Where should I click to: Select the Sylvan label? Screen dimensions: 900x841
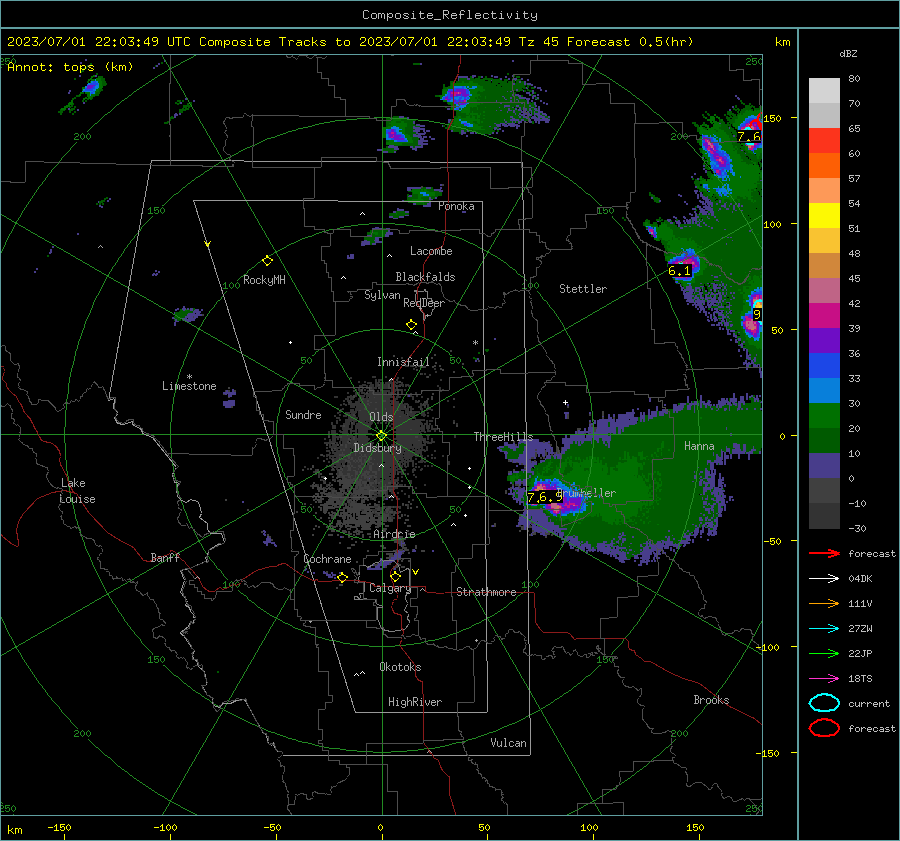[382, 295]
